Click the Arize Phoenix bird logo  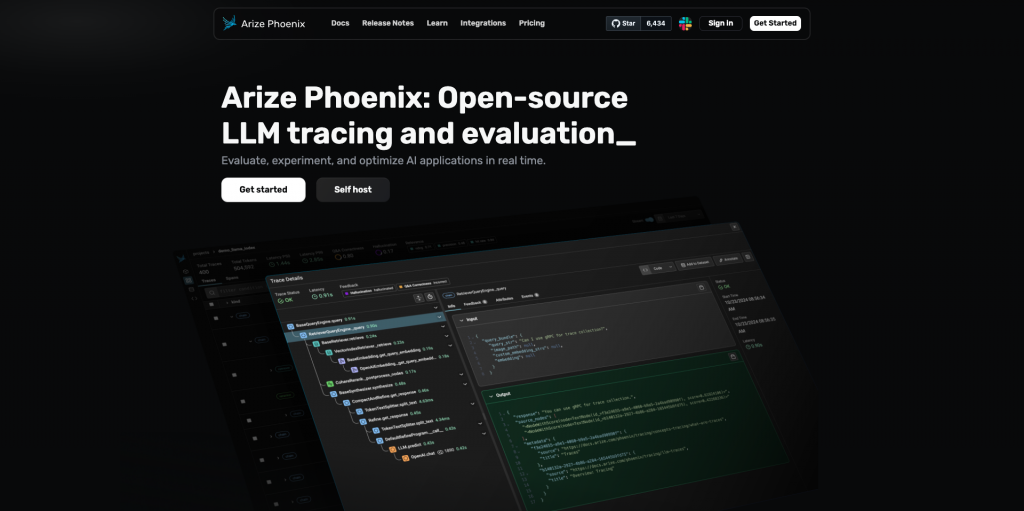[229, 23]
